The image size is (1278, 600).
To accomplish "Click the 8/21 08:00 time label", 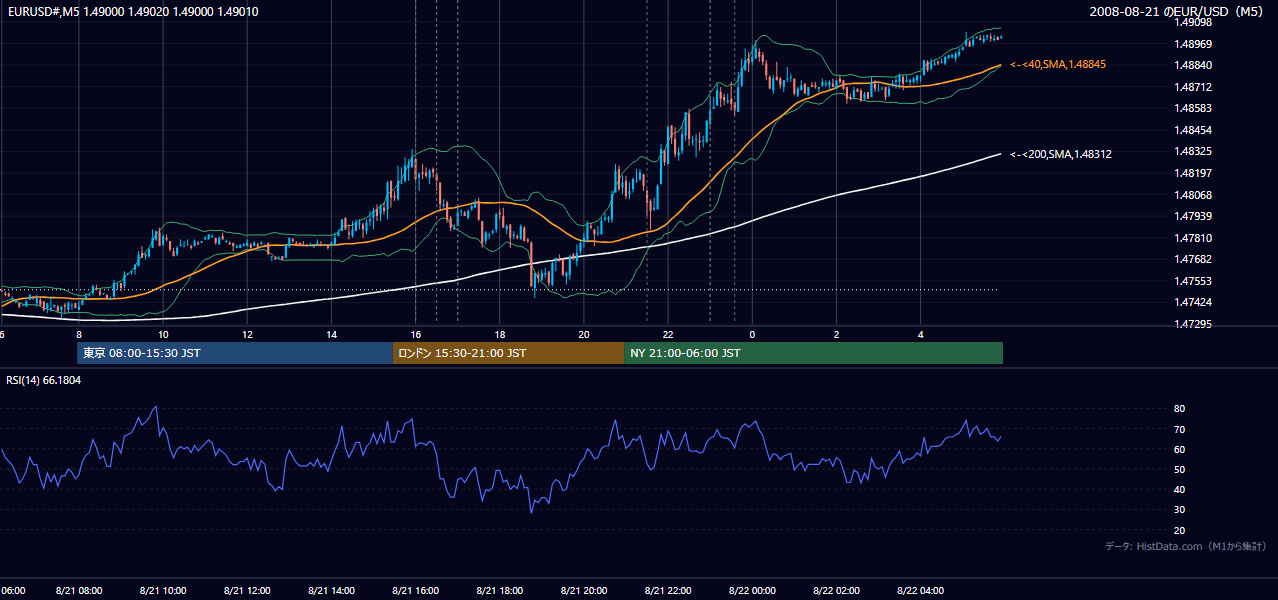I will pos(78,591).
